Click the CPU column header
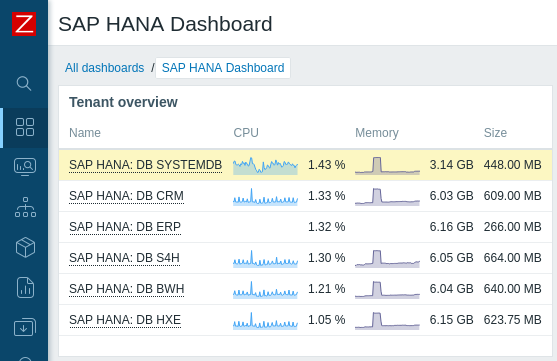This screenshot has height=361, width=557. (x=246, y=133)
